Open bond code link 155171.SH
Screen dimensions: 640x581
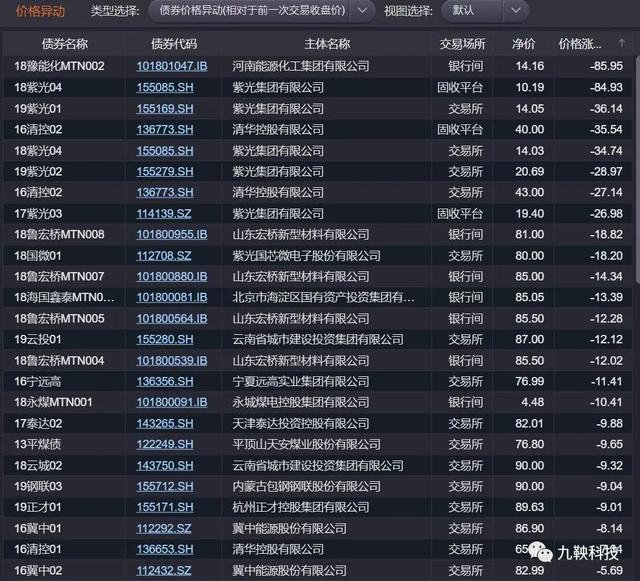[x=165, y=507]
